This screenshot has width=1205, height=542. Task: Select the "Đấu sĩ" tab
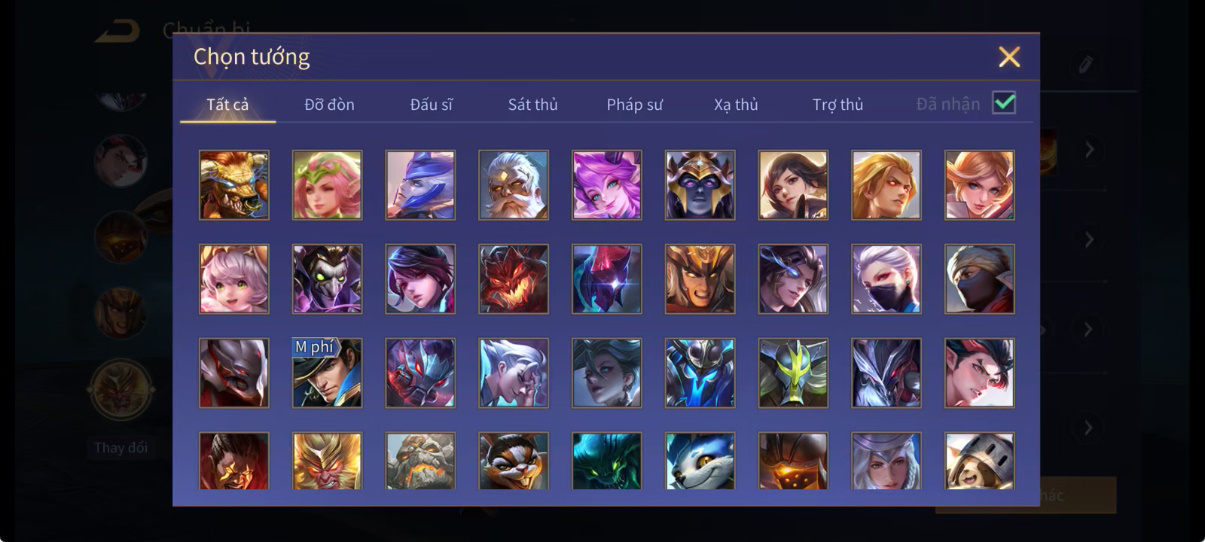(431, 104)
